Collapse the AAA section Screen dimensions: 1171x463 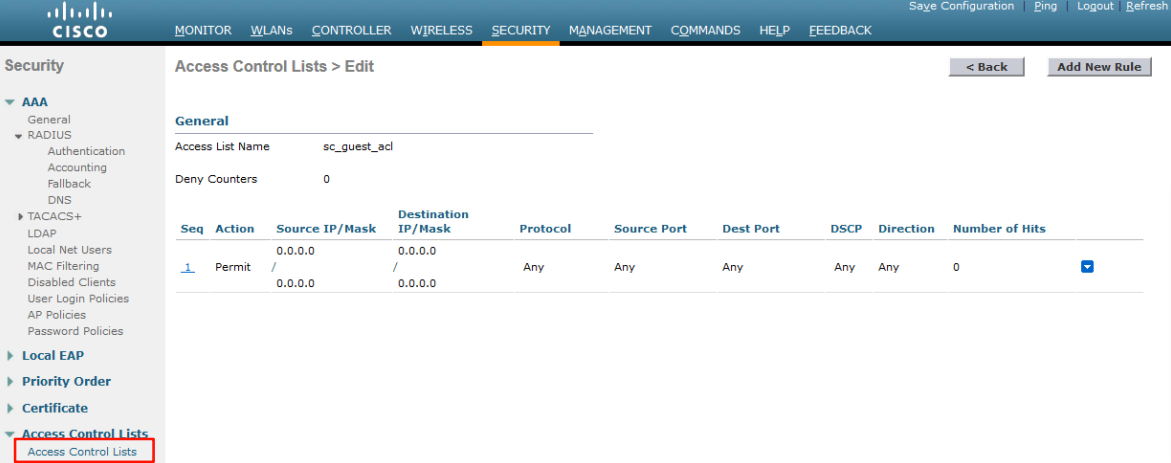click(x=10, y=102)
